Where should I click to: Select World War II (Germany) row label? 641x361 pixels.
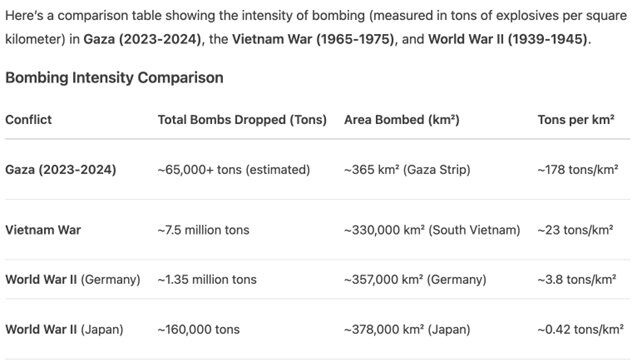tap(73, 280)
